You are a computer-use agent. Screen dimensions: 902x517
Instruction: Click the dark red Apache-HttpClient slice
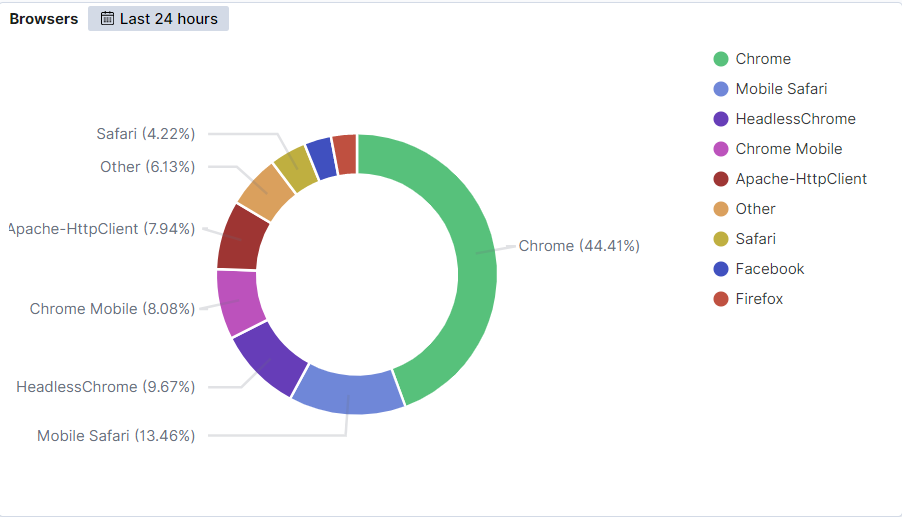[x=241, y=237]
